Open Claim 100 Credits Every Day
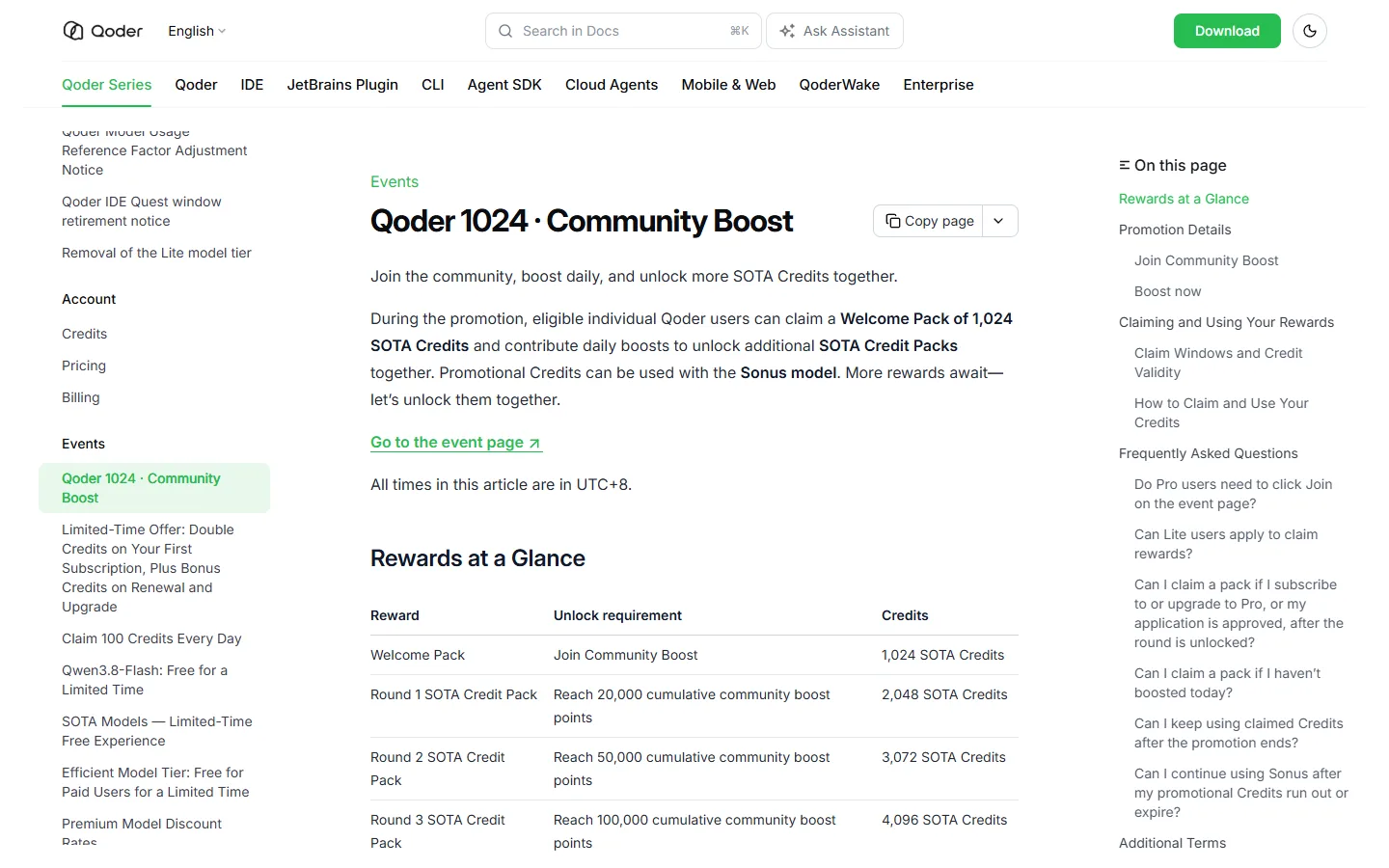Screen dimensions: 1389x868 tap(151, 638)
